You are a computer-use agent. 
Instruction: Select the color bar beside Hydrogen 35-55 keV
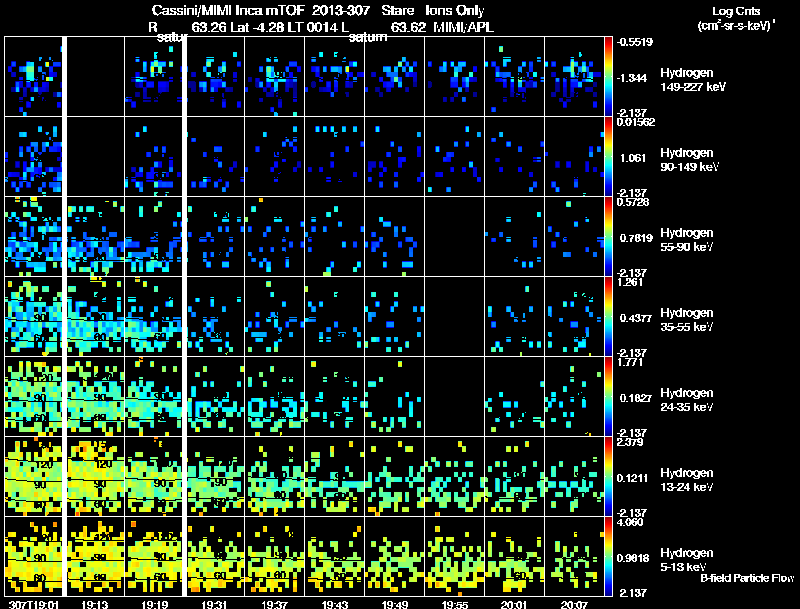click(608, 317)
